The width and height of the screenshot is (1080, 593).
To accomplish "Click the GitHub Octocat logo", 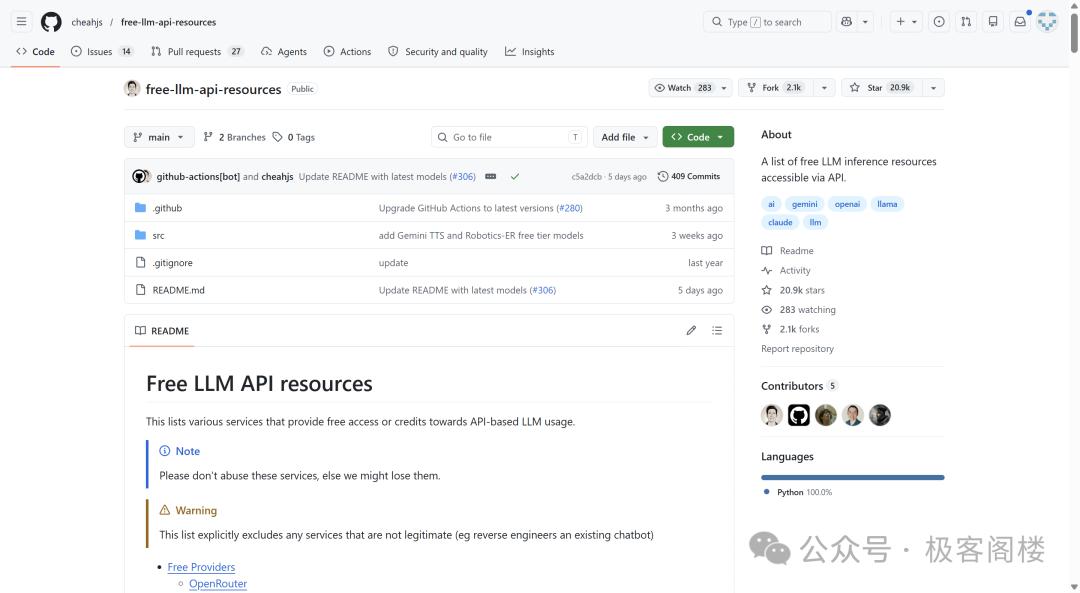I will tap(51, 22).
